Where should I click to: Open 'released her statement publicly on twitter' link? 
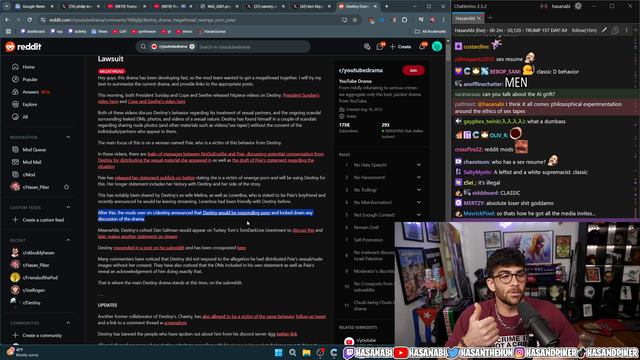click(x=155, y=178)
